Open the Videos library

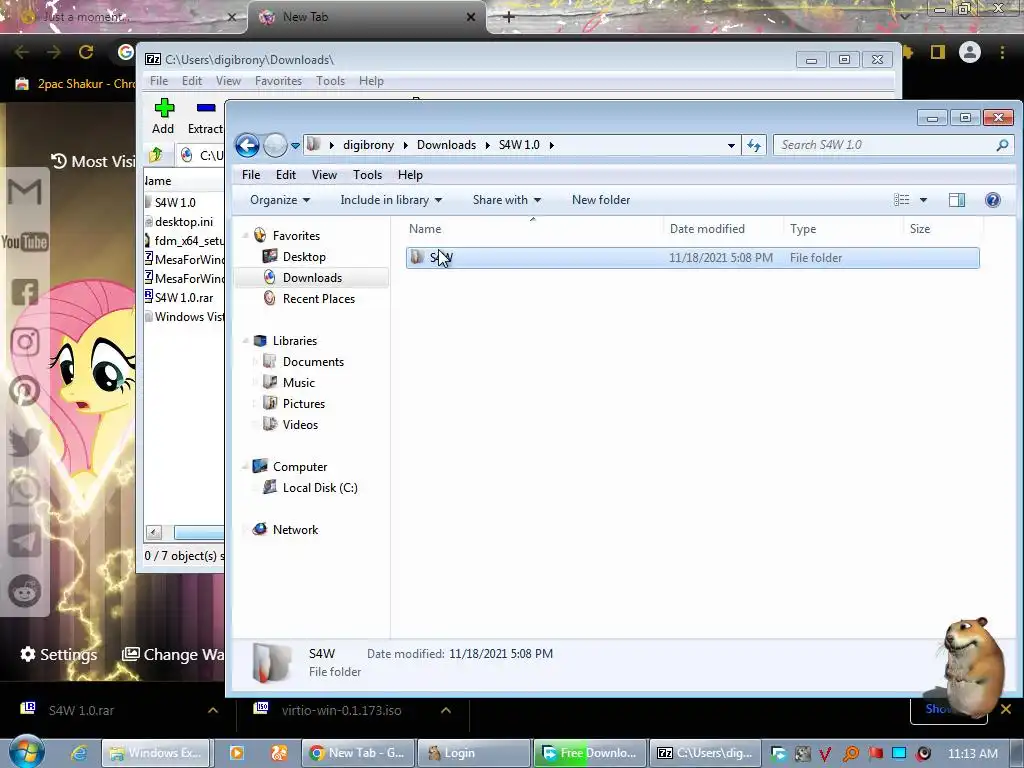tap(300, 424)
